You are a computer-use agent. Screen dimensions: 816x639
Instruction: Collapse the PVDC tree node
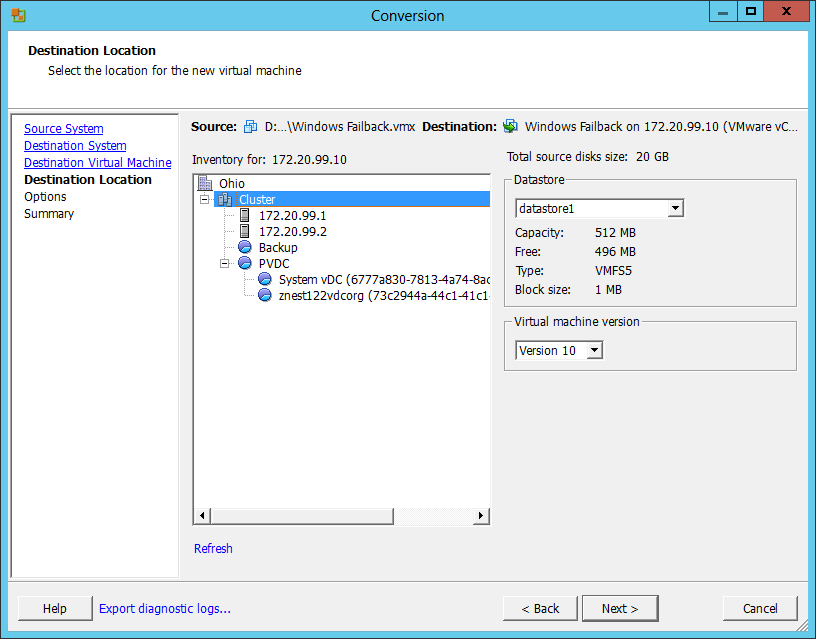[224, 263]
